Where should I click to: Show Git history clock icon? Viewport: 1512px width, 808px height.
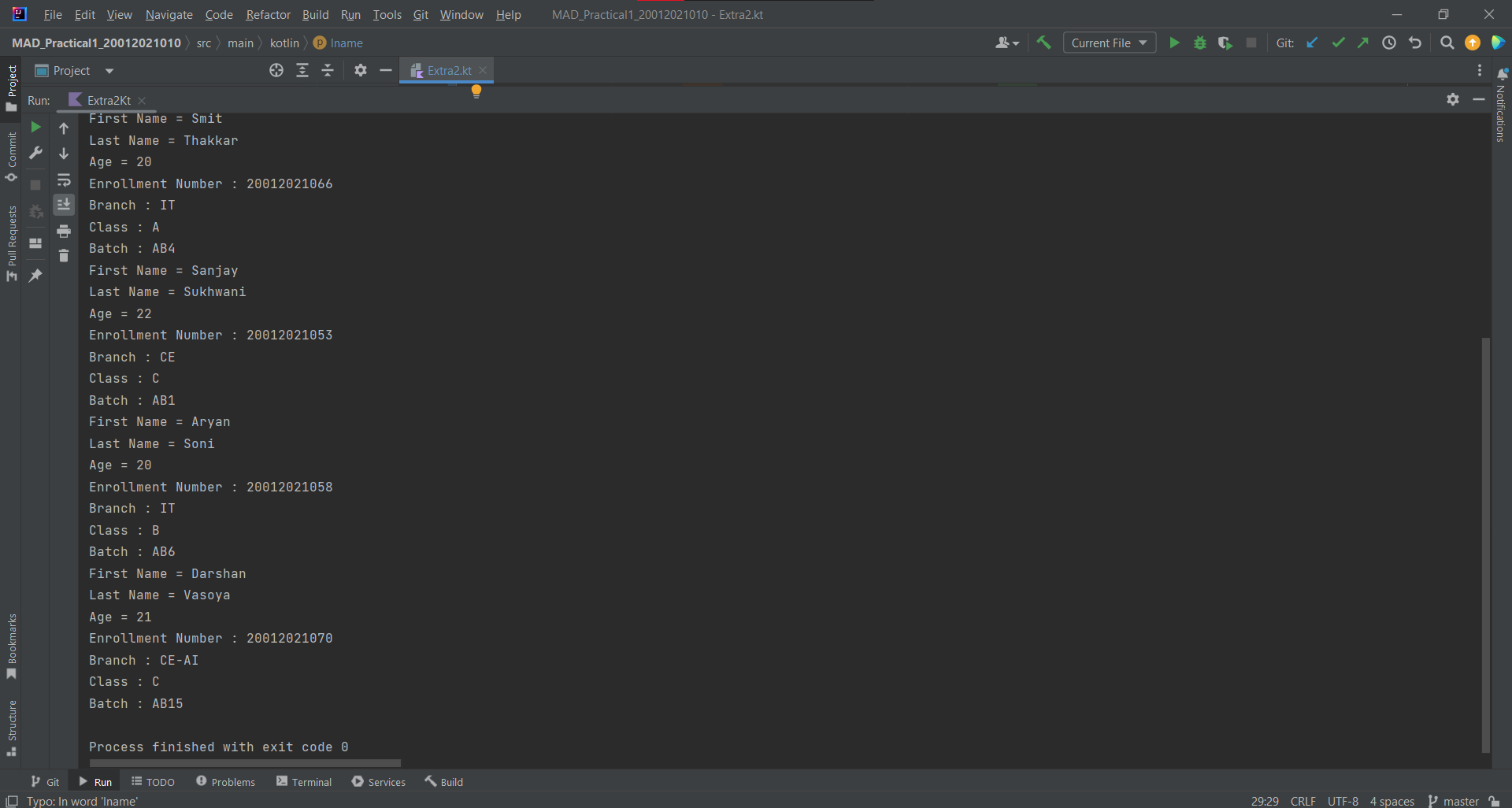1389,43
